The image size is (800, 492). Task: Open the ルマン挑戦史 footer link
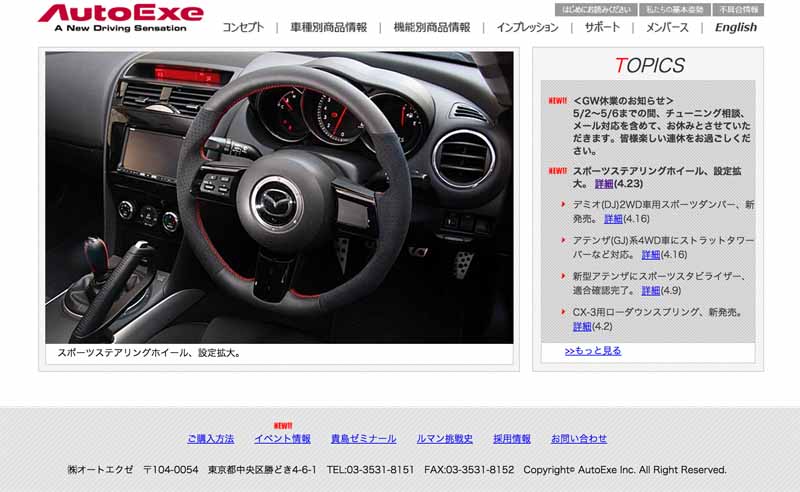pyautogui.click(x=445, y=439)
